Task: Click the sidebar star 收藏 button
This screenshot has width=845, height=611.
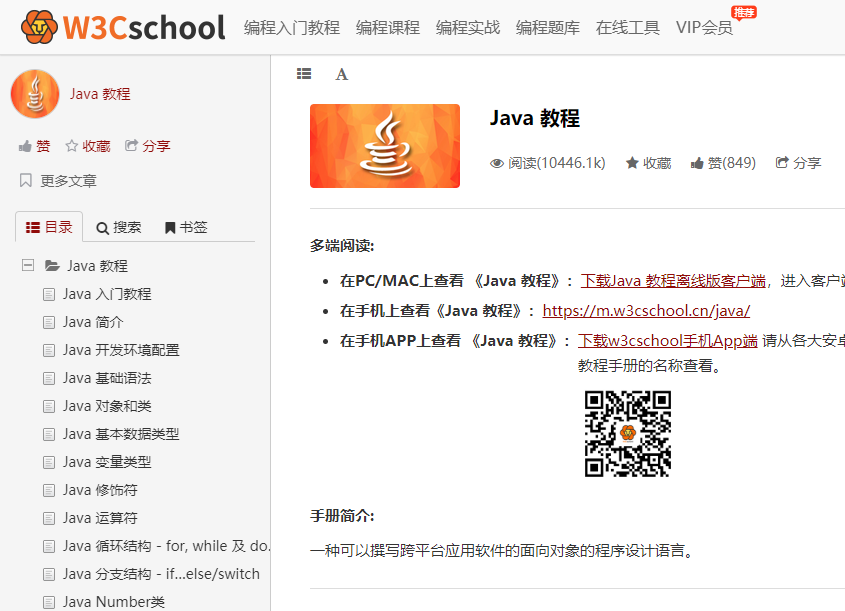Action: pyautogui.click(x=88, y=146)
